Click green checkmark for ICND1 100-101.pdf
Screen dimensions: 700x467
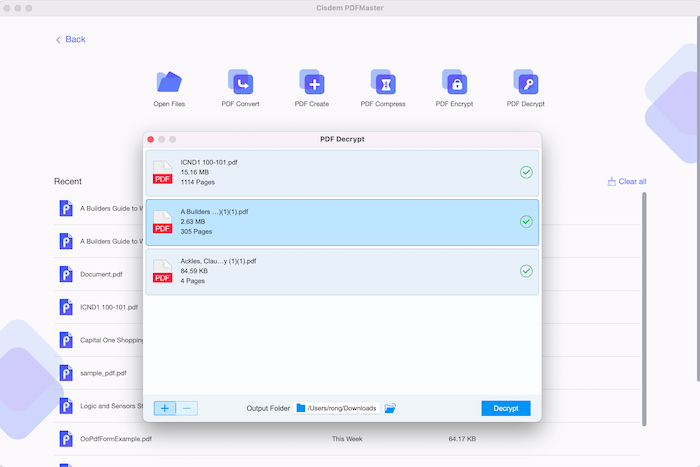click(x=526, y=172)
